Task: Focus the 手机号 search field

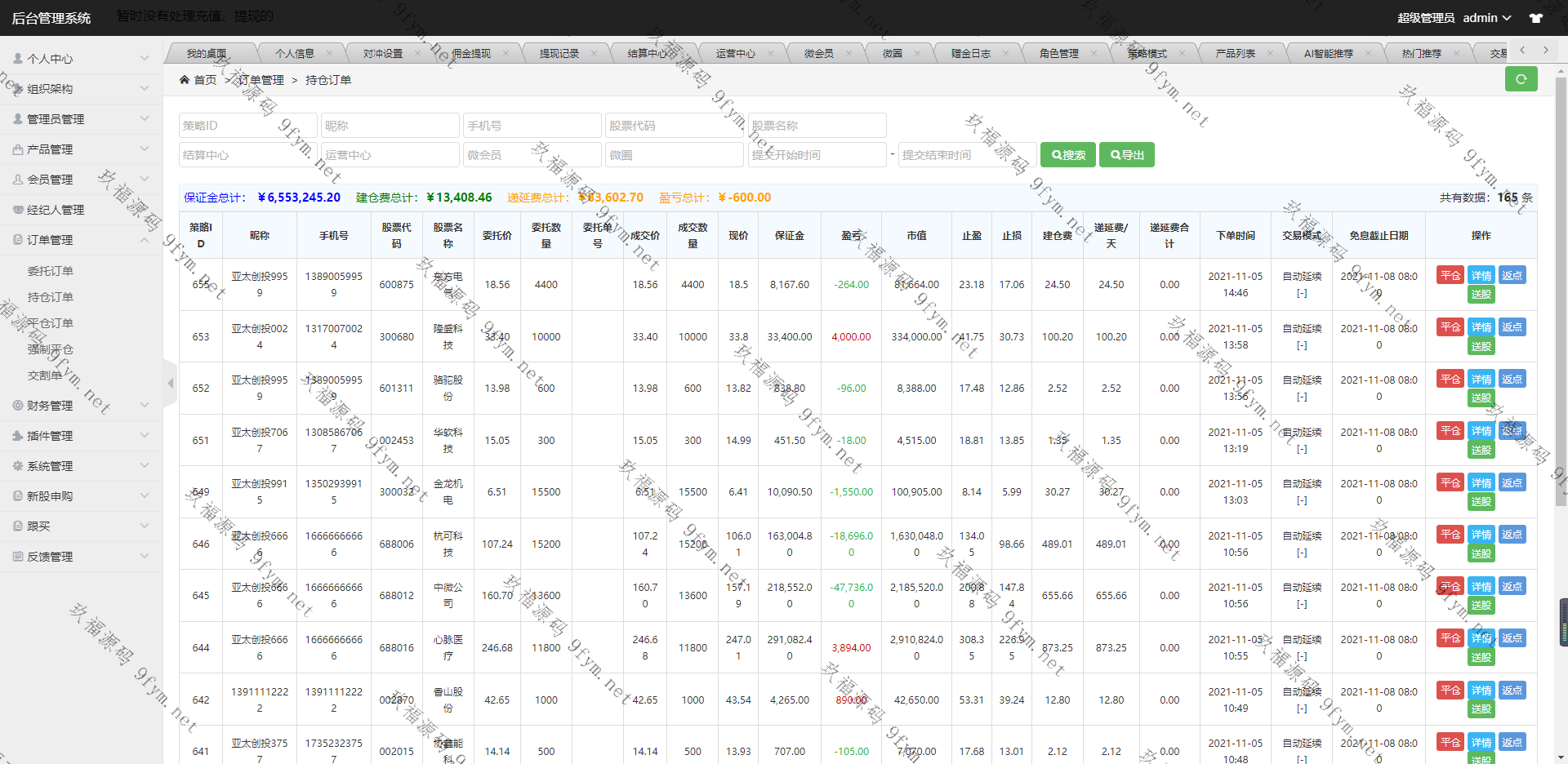Action: tap(532, 126)
